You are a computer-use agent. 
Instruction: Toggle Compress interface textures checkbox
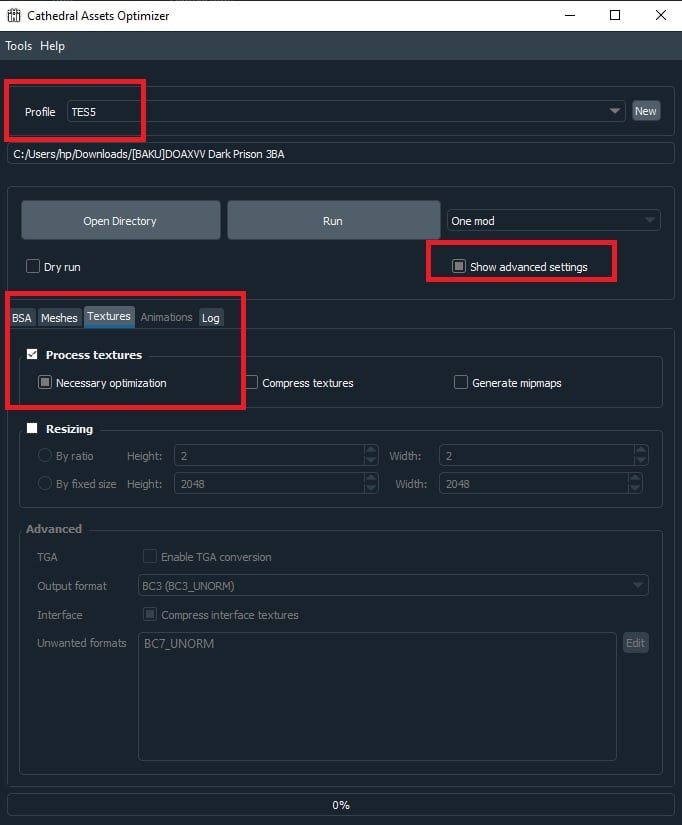(149, 614)
